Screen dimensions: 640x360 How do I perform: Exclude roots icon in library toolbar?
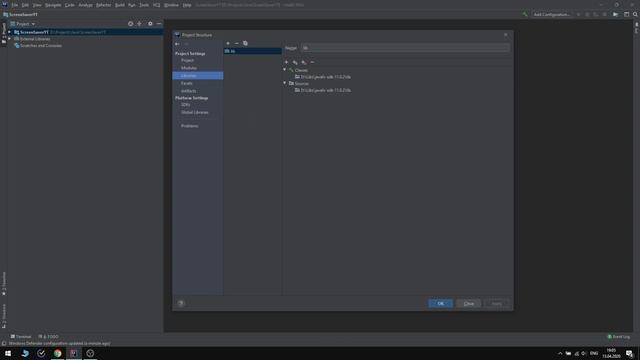click(304, 62)
